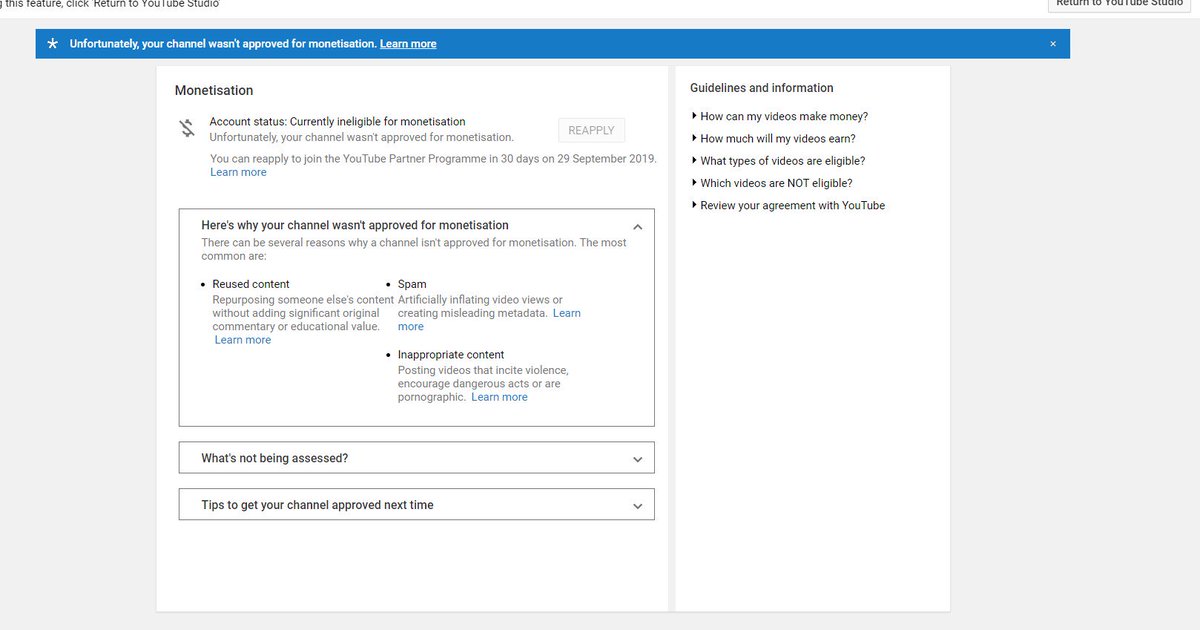
Task: Click Return to YouTube Studio button
Action: coord(1119,3)
